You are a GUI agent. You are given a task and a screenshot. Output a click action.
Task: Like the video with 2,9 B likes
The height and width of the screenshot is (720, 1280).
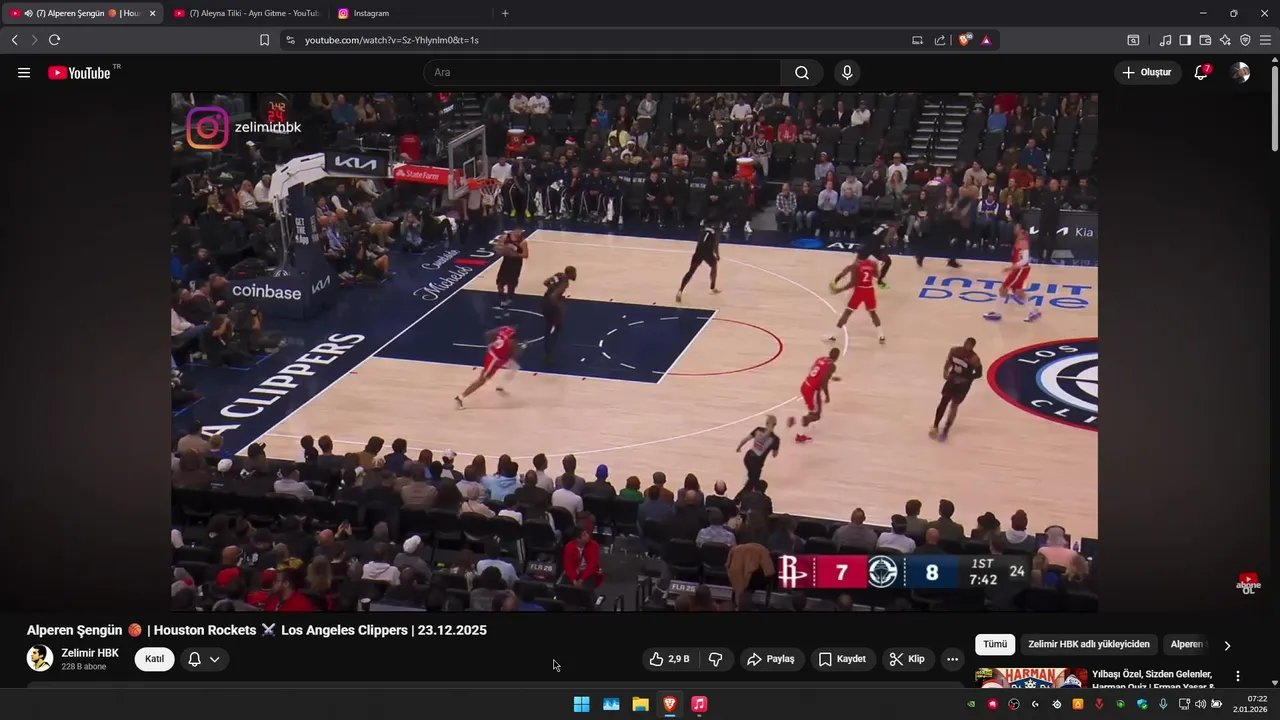tap(669, 659)
